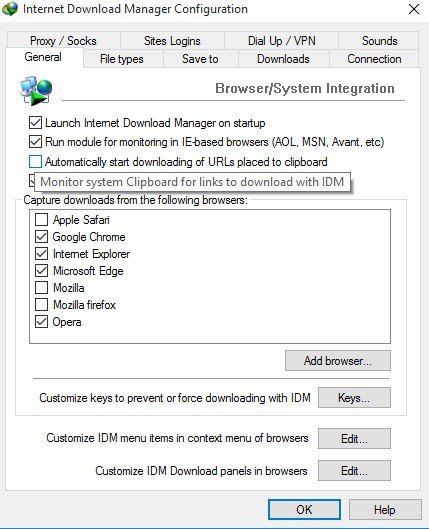The height and width of the screenshot is (529, 429).
Task: Go to the Sounds tab
Action: coord(379,41)
